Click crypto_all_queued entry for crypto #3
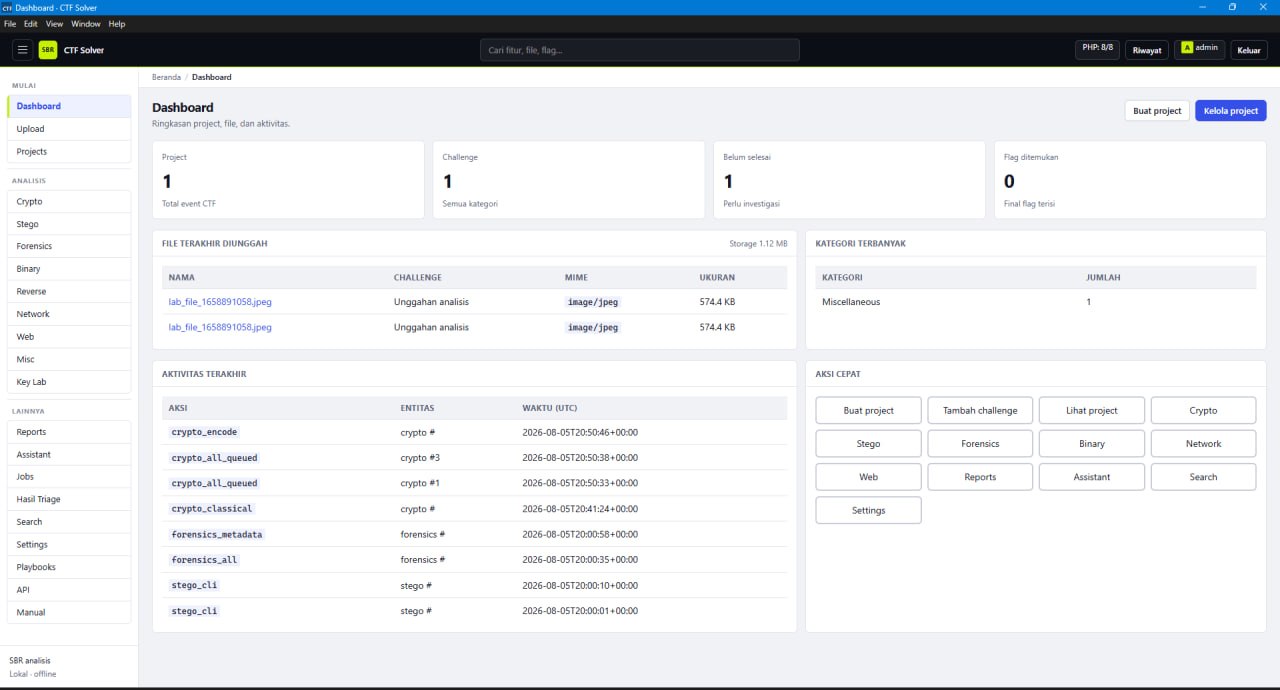This screenshot has height=690, width=1280. pyautogui.click(x=214, y=458)
